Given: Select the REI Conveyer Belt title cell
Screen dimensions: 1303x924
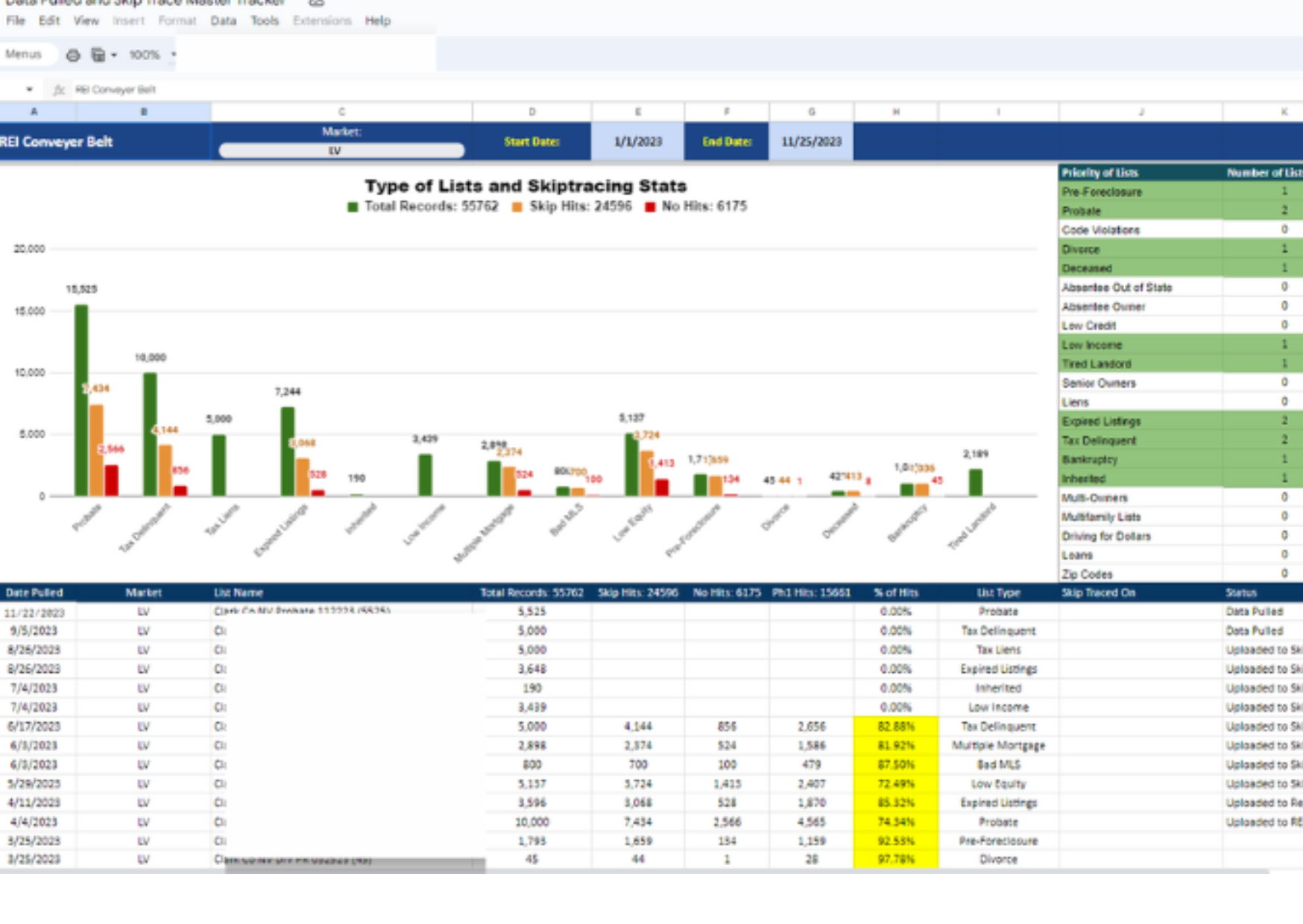Looking at the screenshot, I should click(x=105, y=142).
